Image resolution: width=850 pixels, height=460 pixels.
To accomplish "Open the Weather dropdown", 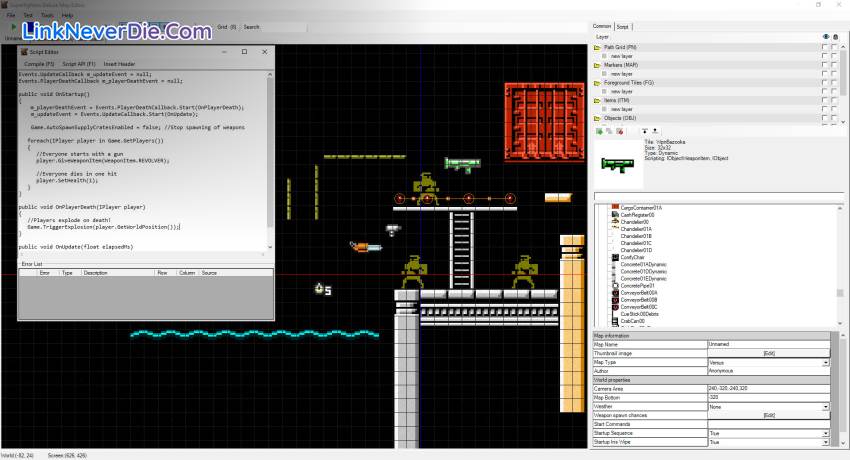I will pos(825,407).
